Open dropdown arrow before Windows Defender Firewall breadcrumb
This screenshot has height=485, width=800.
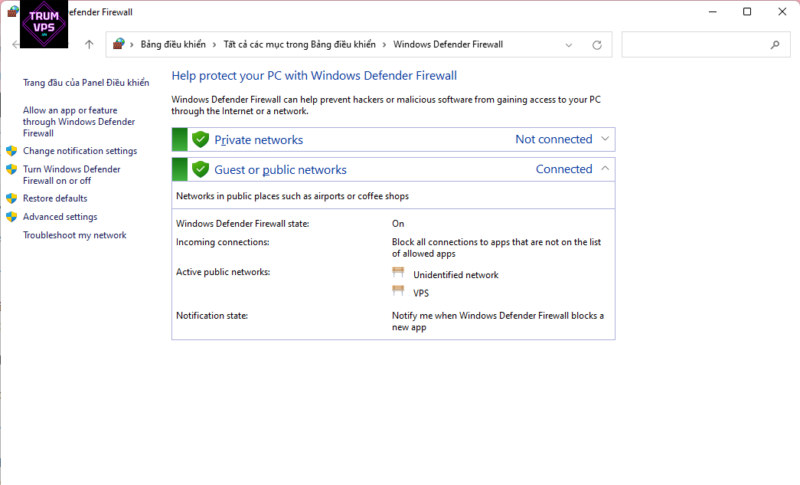(x=384, y=45)
